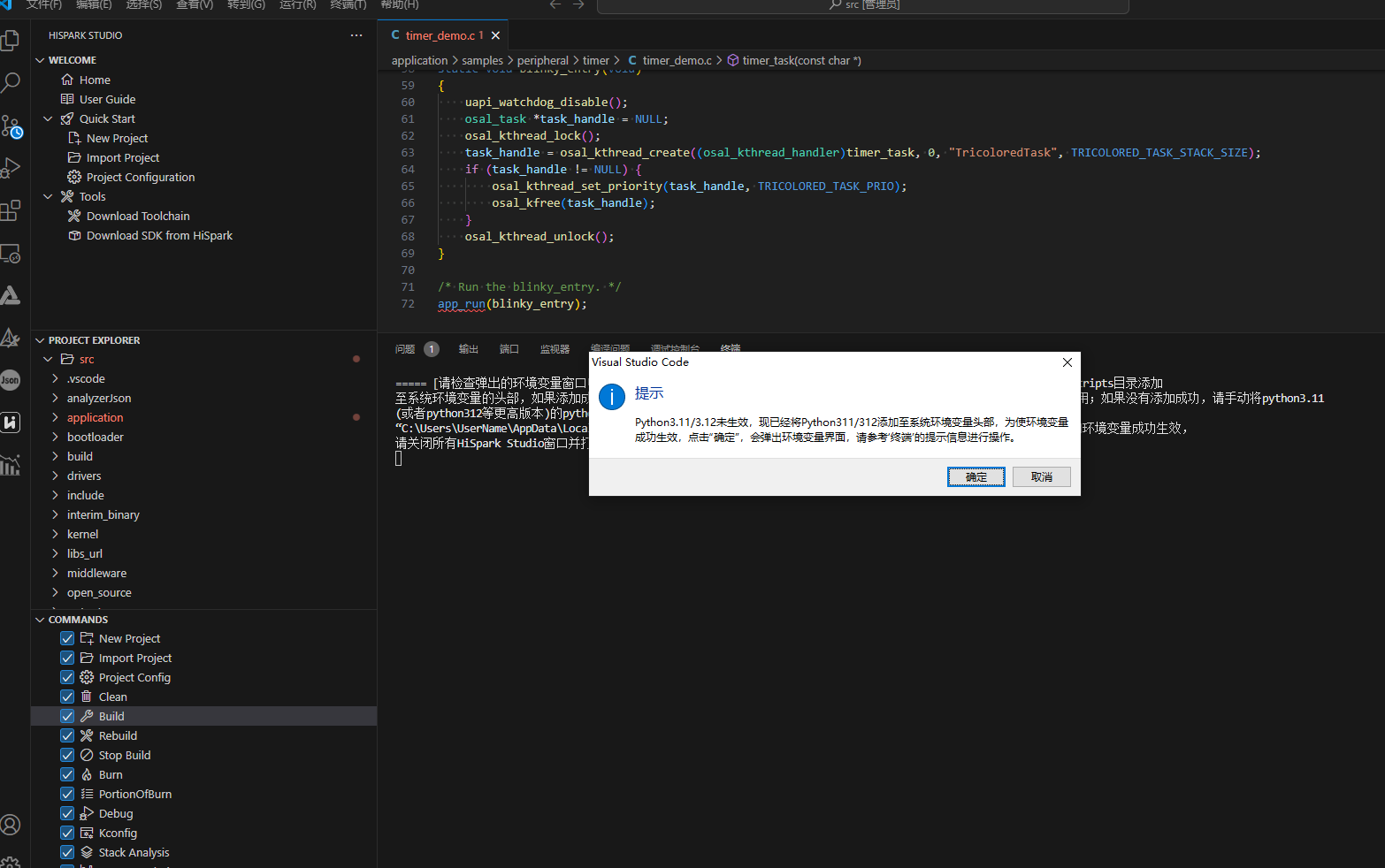The height and width of the screenshot is (868, 1385).
Task: Open the Extensions view icon
Action: click(11, 210)
